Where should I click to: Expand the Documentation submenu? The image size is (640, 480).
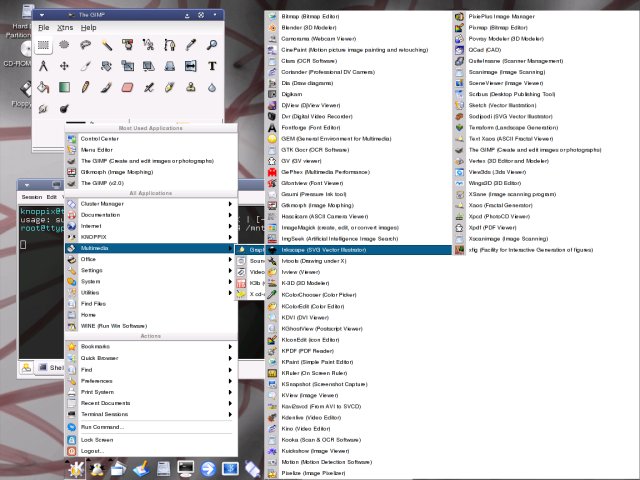pos(151,215)
